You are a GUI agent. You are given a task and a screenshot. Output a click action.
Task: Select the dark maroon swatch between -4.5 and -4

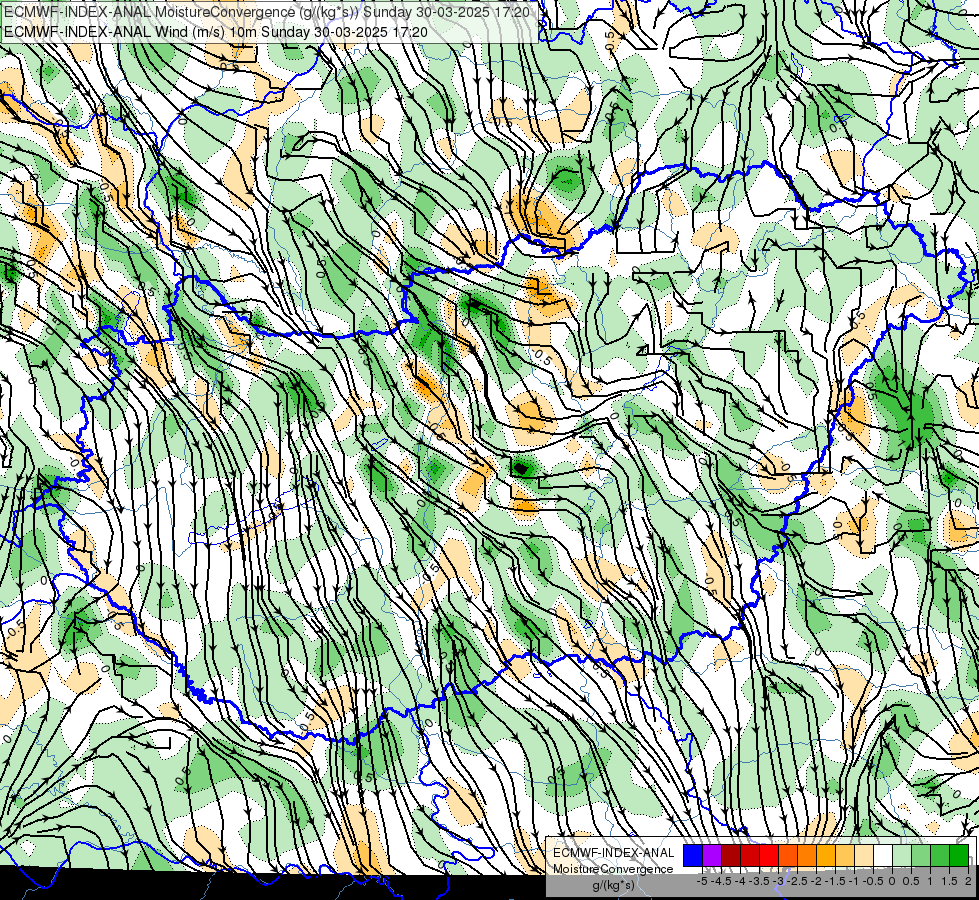click(731, 856)
